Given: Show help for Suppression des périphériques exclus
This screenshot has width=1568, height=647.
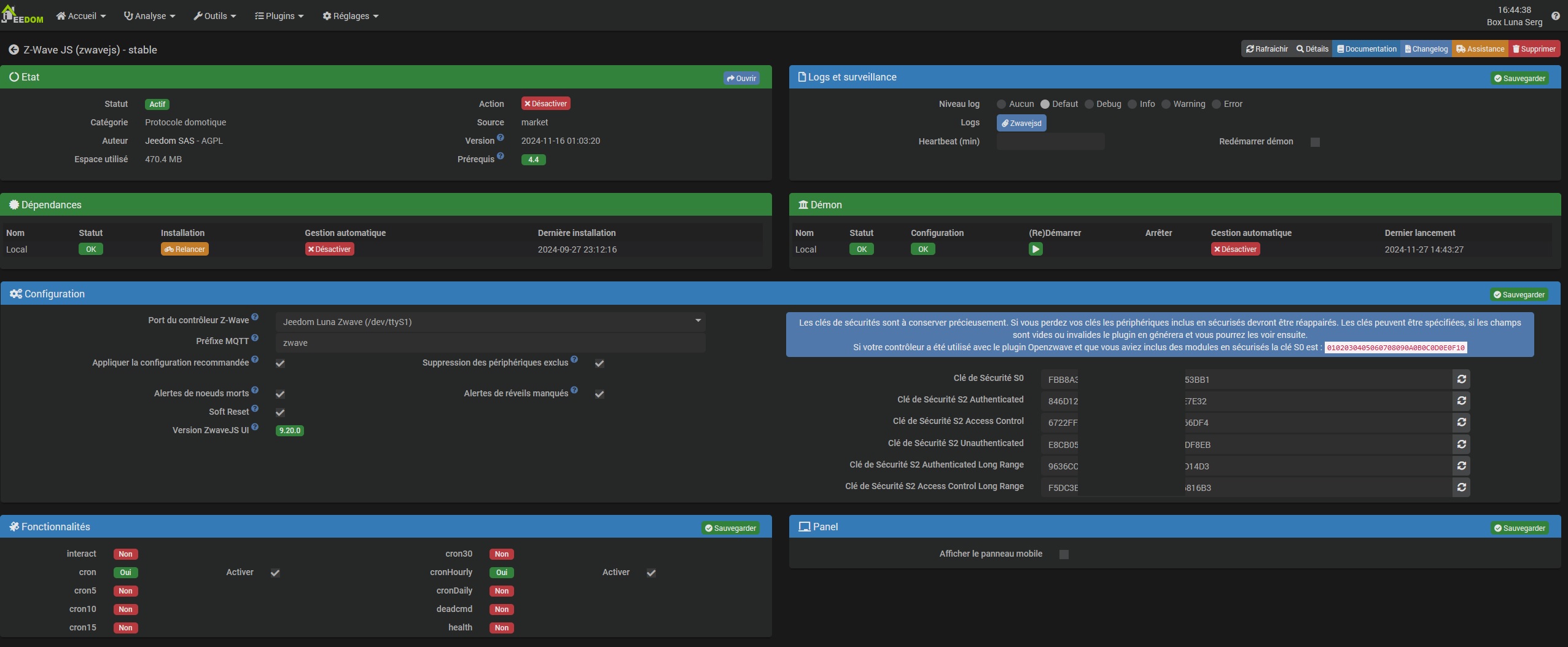Looking at the screenshot, I should [x=574, y=359].
